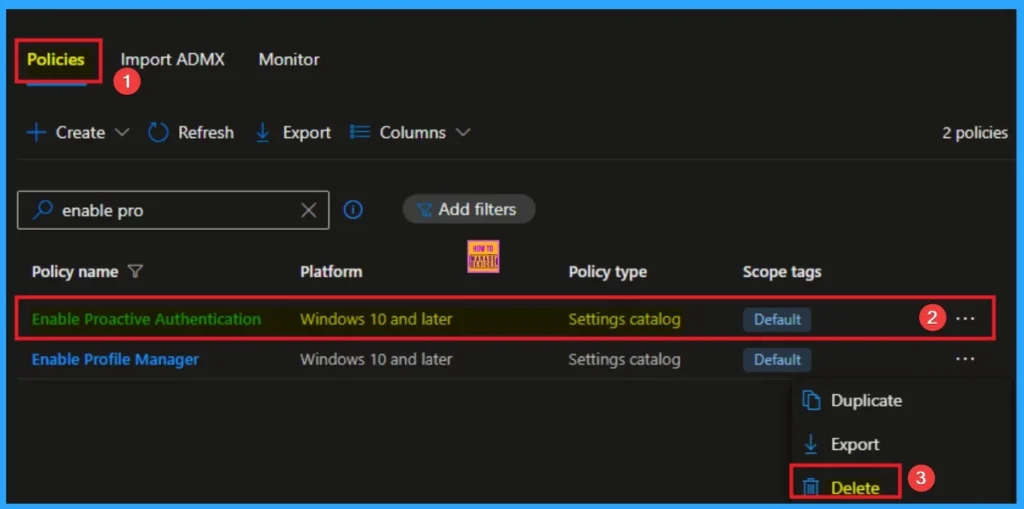The width and height of the screenshot is (1024, 509).
Task: Open the Import ADMX tab
Action: click(x=172, y=59)
